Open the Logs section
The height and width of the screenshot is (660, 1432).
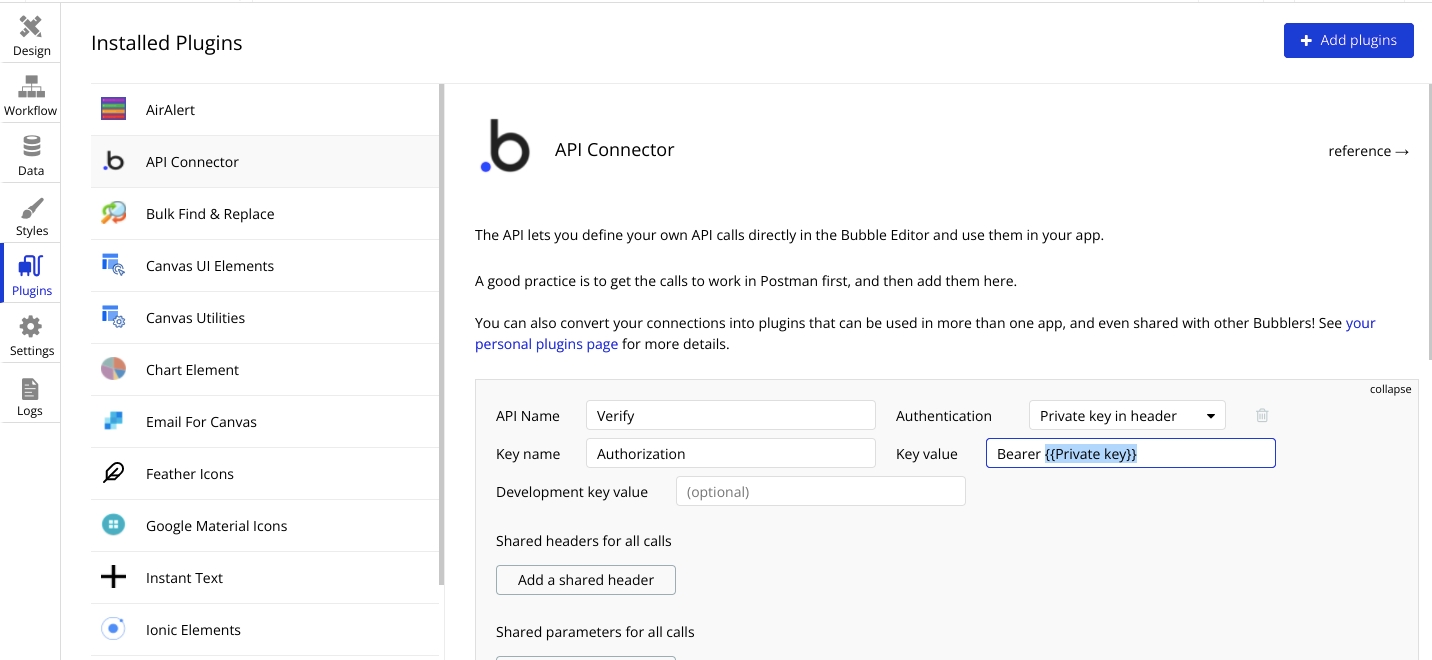tap(30, 396)
